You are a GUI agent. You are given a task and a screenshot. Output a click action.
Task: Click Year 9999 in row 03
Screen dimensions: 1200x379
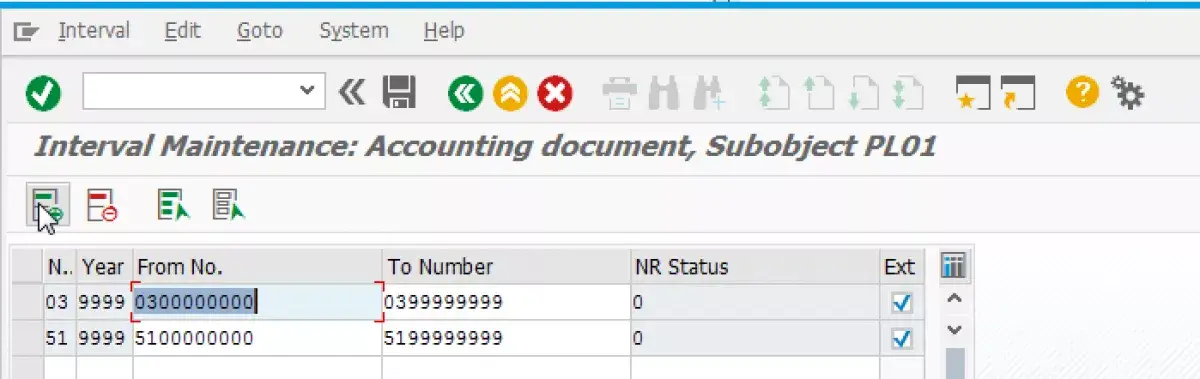(104, 302)
